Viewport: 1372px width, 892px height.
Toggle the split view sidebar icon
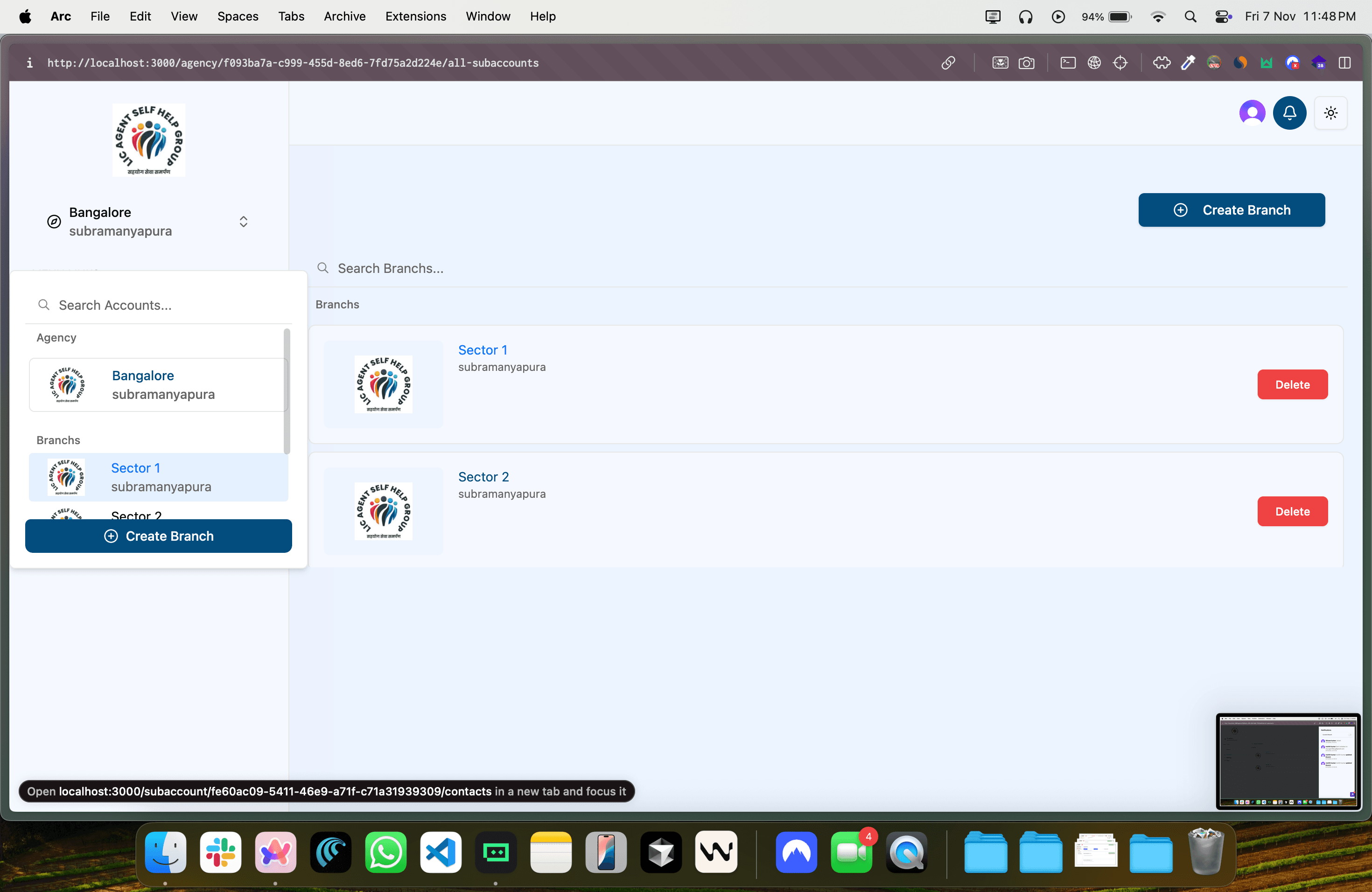pos(1344,63)
